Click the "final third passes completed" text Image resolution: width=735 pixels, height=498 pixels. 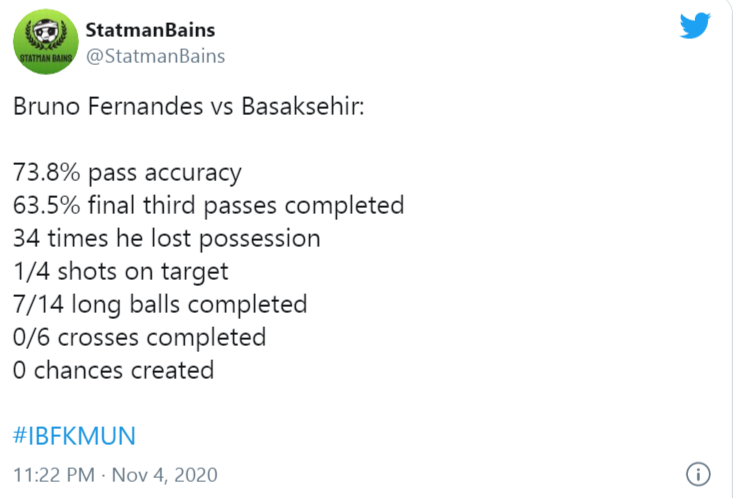[x=245, y=206]
